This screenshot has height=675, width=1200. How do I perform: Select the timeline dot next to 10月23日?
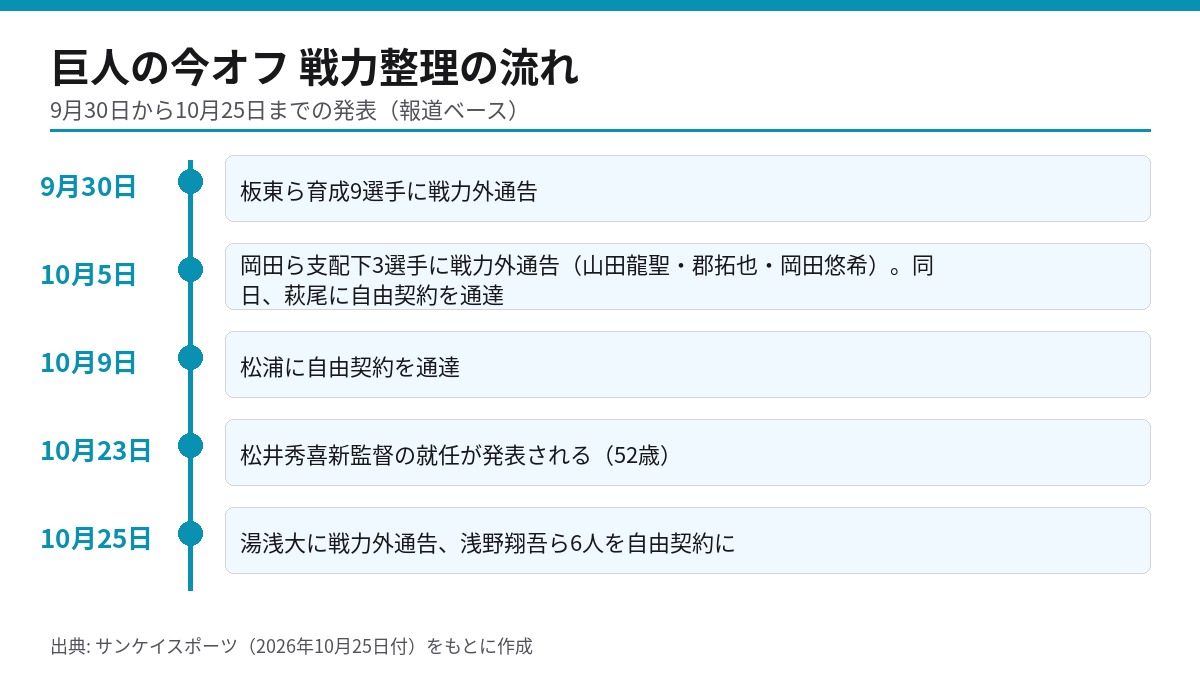190,445
